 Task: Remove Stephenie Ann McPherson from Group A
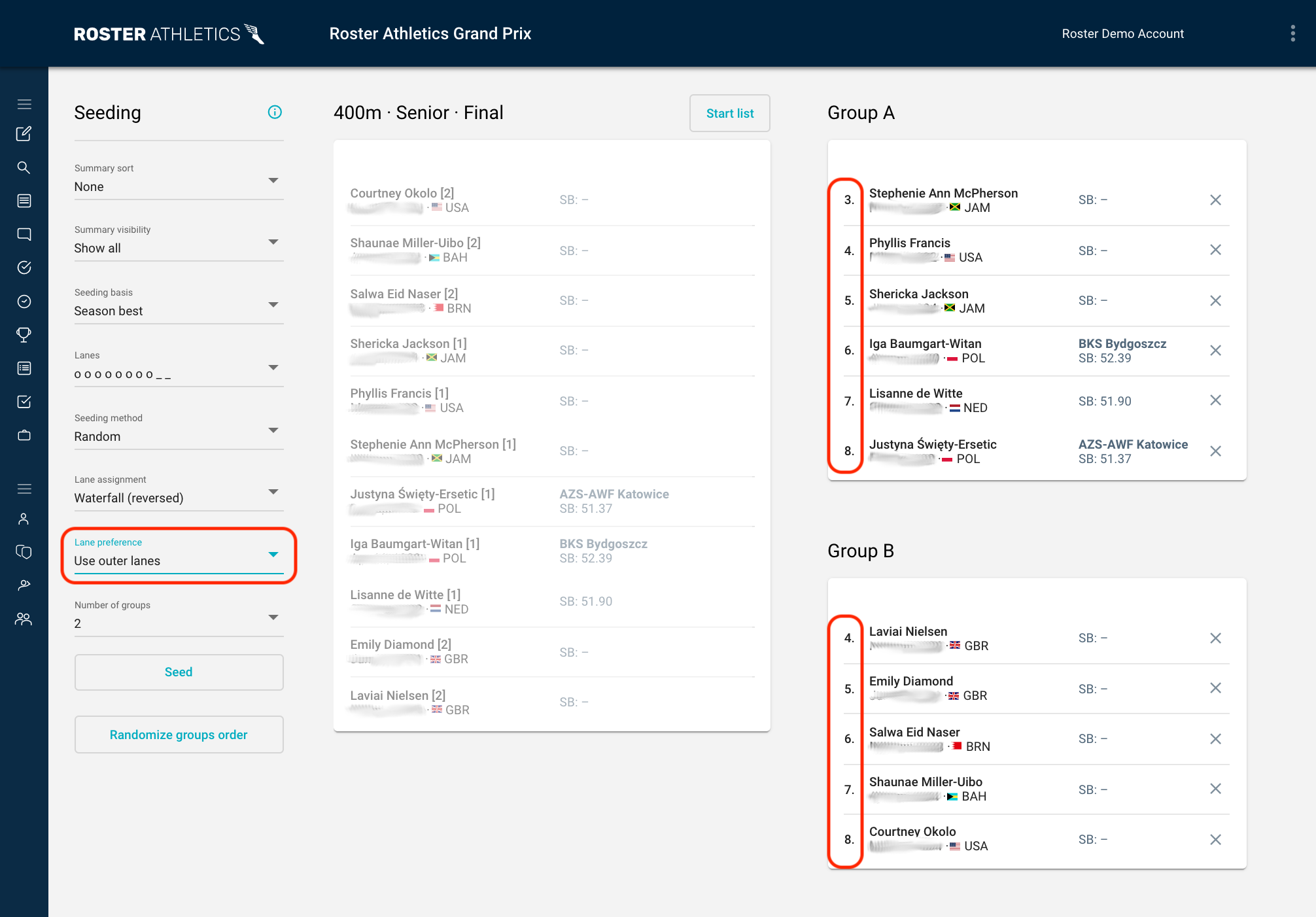tap(1215, 200)
